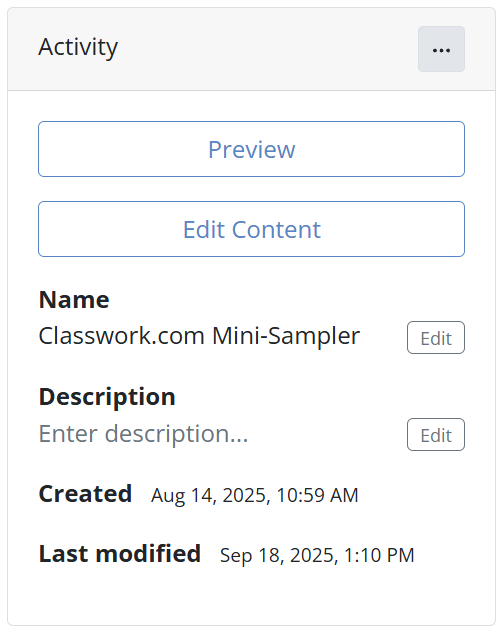Select the Sep 18, 2025 modified date

276,556
